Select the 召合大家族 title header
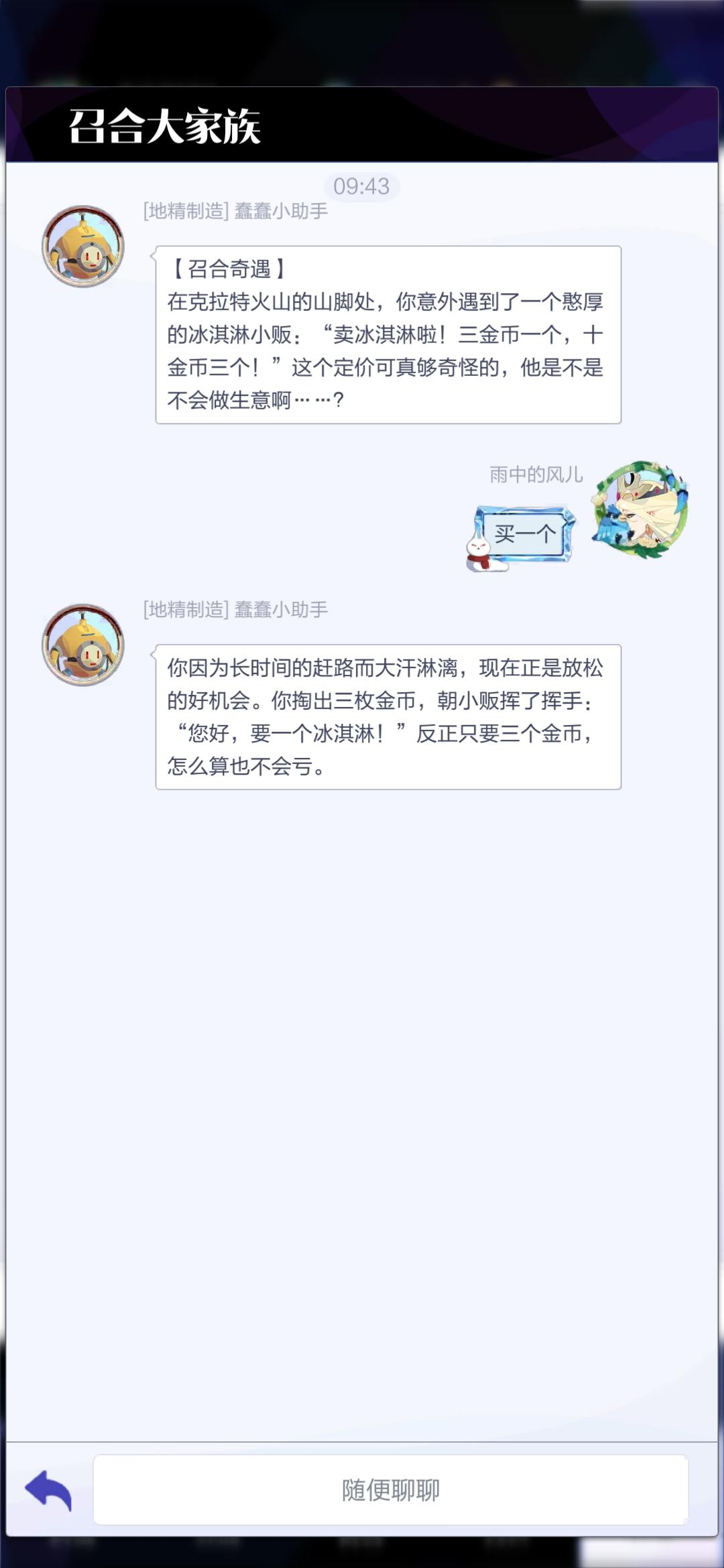Viewport: 724px width, 1568px height. tap(165, 126)
